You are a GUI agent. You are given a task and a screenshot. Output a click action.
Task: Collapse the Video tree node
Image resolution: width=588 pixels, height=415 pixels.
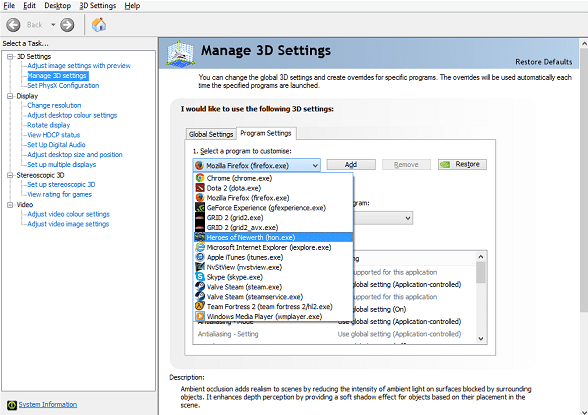coord(10,205)
